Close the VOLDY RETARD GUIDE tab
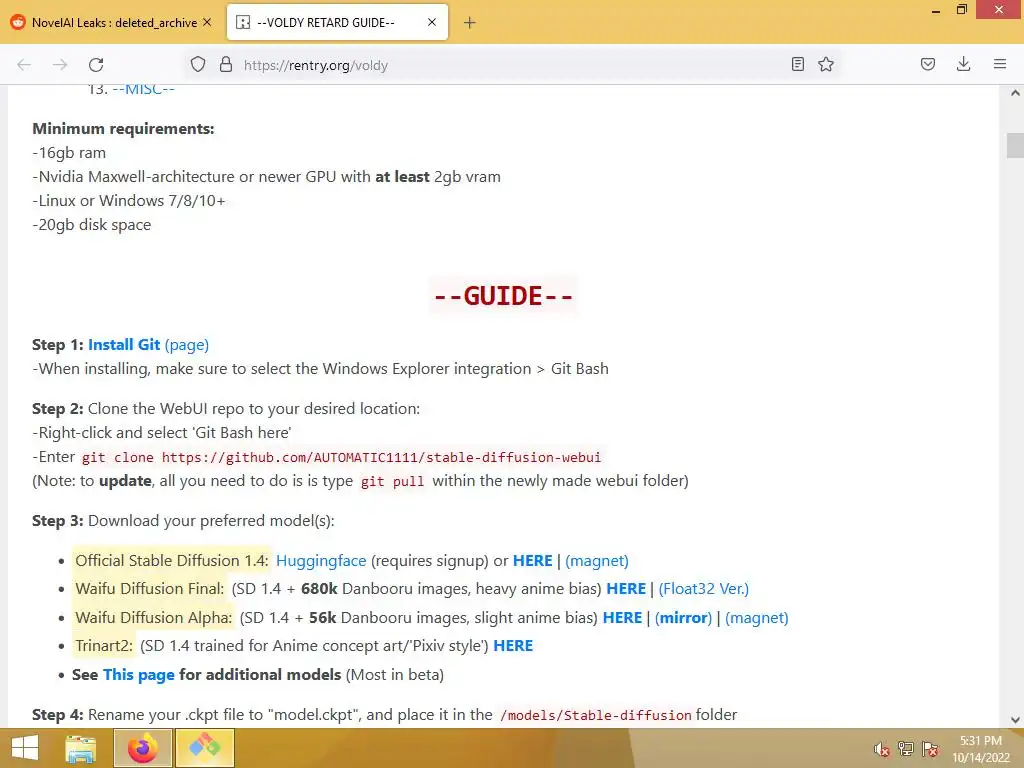This screenshot has height=768, width=1024. pos(432,22)
